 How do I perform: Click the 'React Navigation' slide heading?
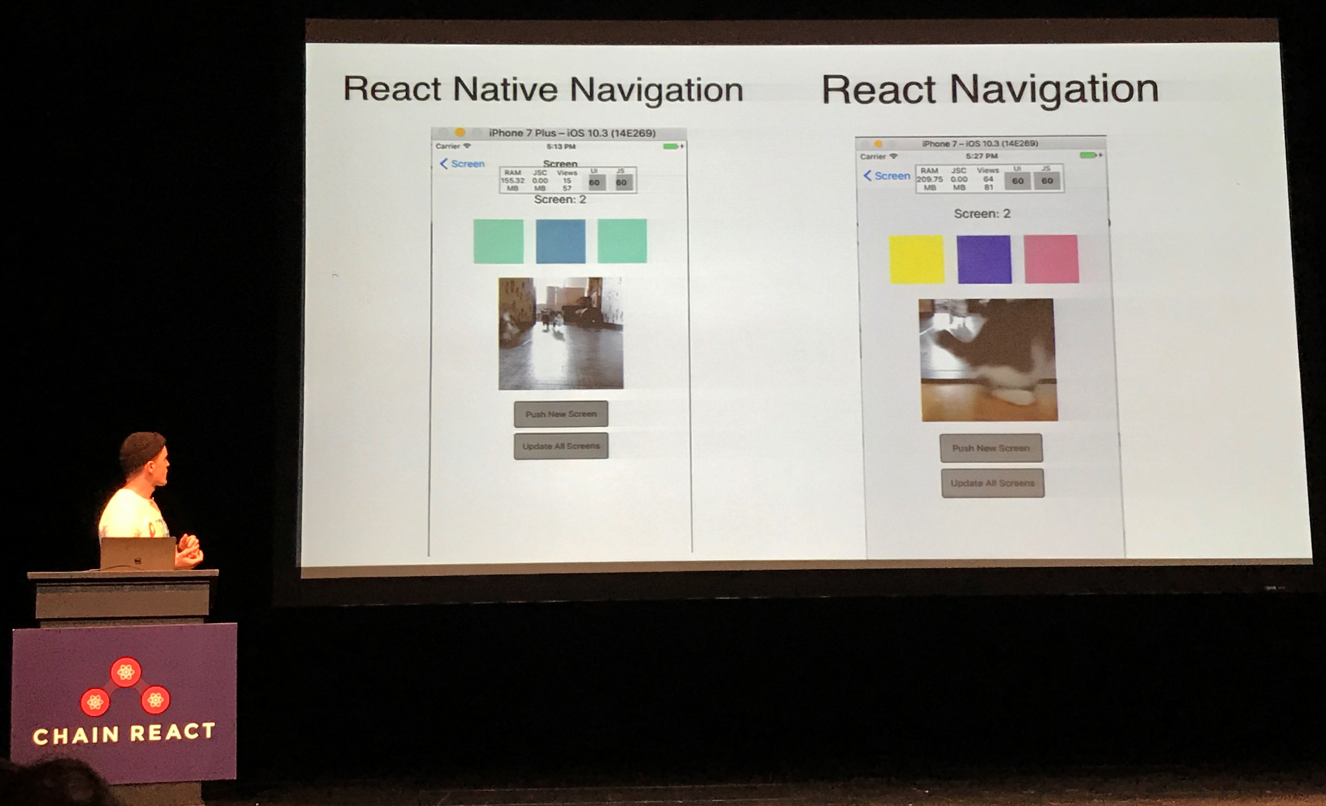tap(990, 89)
